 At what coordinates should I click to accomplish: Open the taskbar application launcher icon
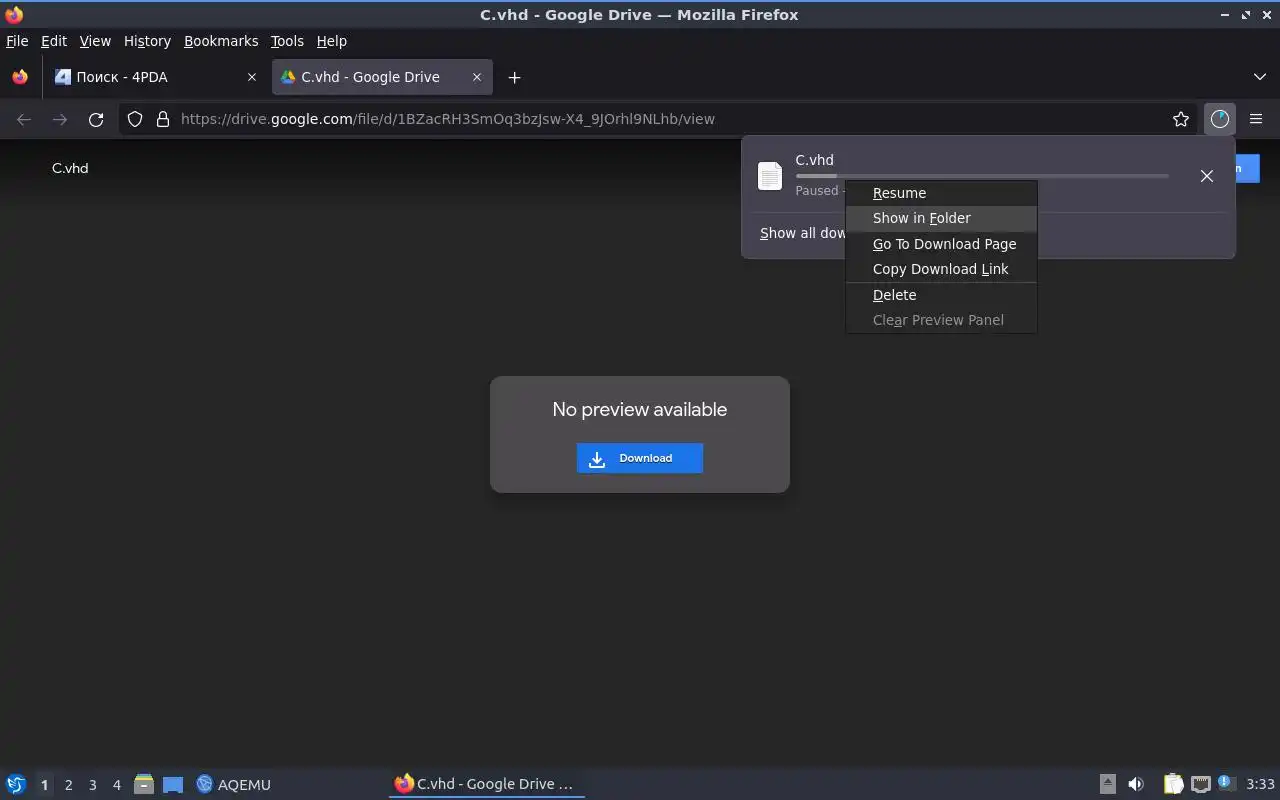pyautogui.click(x=16, y=784)
